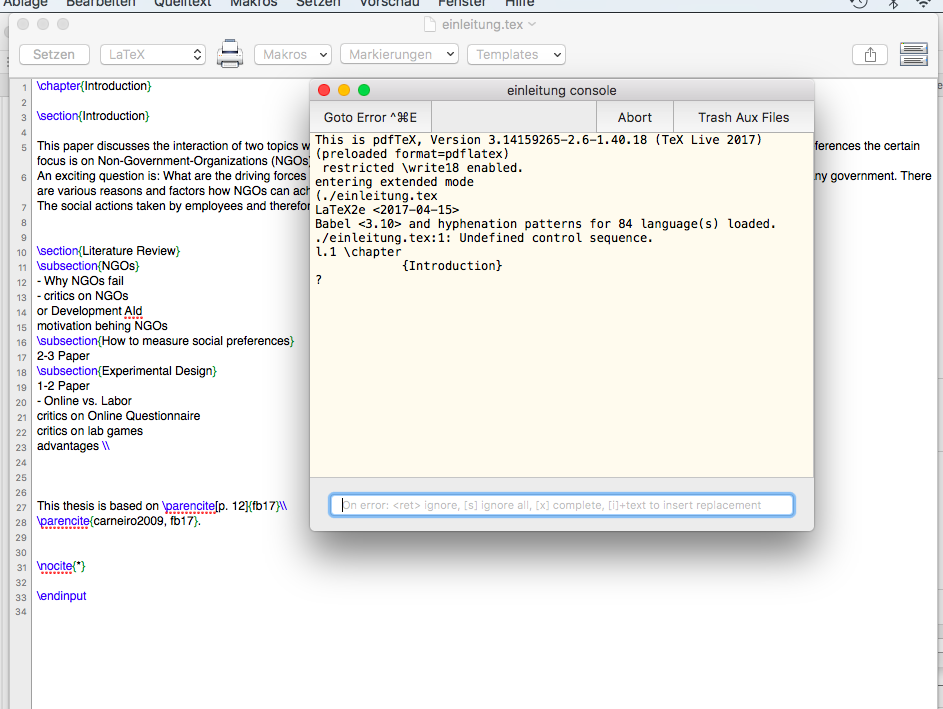This screenshot has height=709, width=943.
Task: Open the Ablage menu
Action: 25,3
